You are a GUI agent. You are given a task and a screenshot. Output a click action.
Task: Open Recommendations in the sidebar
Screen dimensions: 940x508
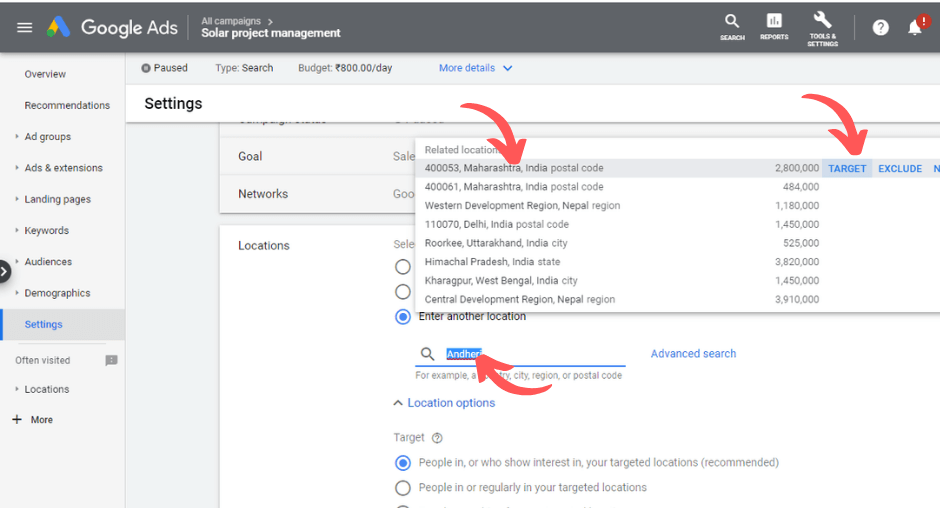pos(67,106)
